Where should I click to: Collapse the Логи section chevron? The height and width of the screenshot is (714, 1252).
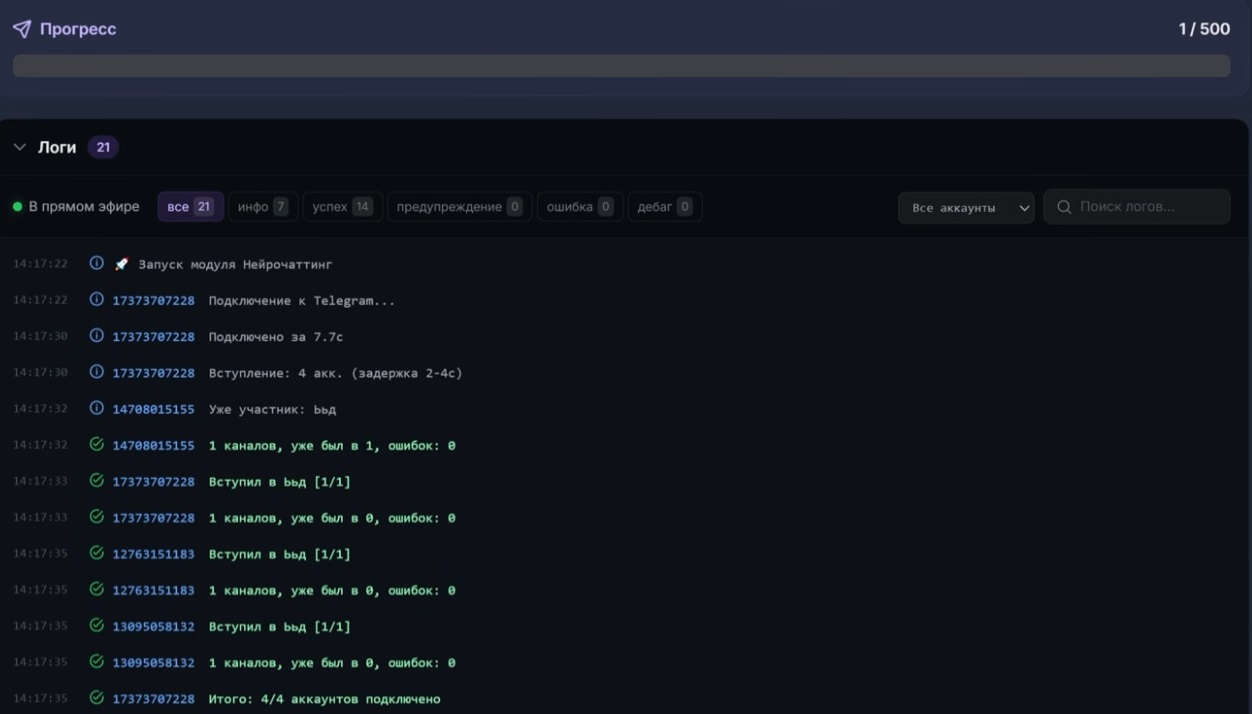click(x=20, y=147)
